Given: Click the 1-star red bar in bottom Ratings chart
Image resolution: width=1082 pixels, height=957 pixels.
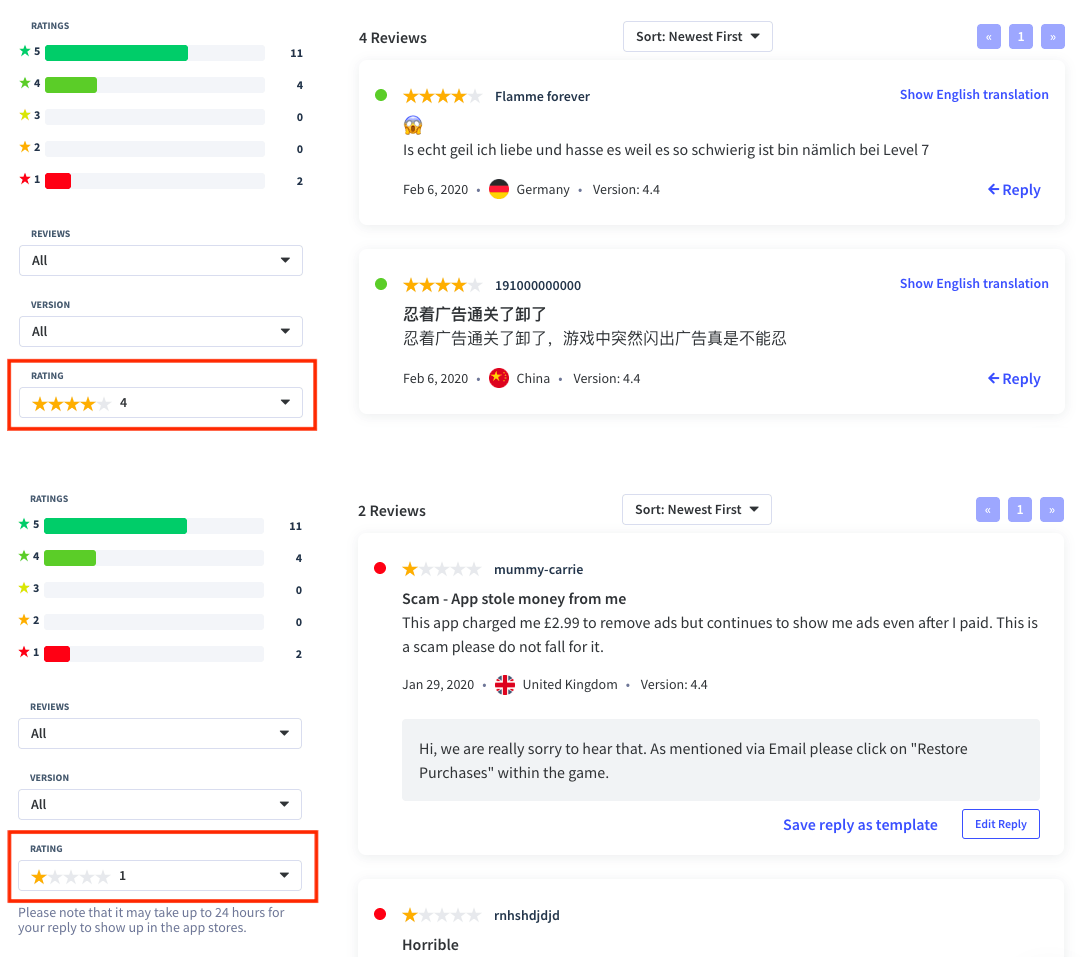Looking at the screenshot, I should 57,653.
